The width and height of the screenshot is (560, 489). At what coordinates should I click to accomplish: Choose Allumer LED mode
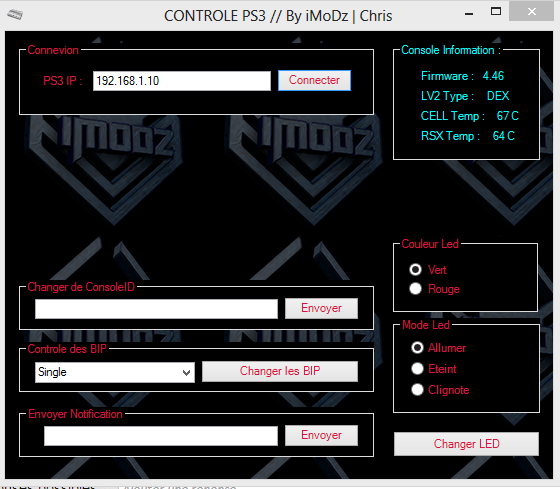[x=417, y=348]
